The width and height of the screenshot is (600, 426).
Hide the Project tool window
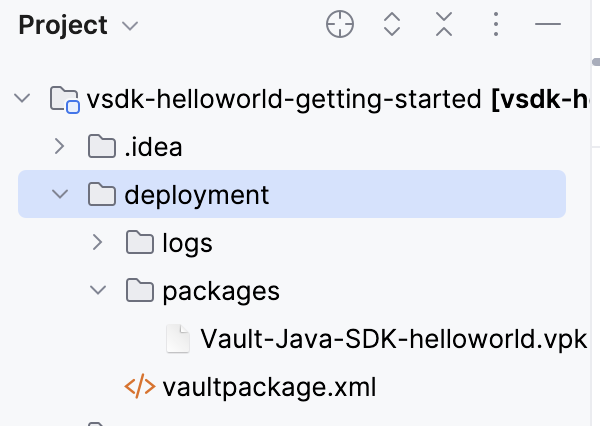(549, 25)
